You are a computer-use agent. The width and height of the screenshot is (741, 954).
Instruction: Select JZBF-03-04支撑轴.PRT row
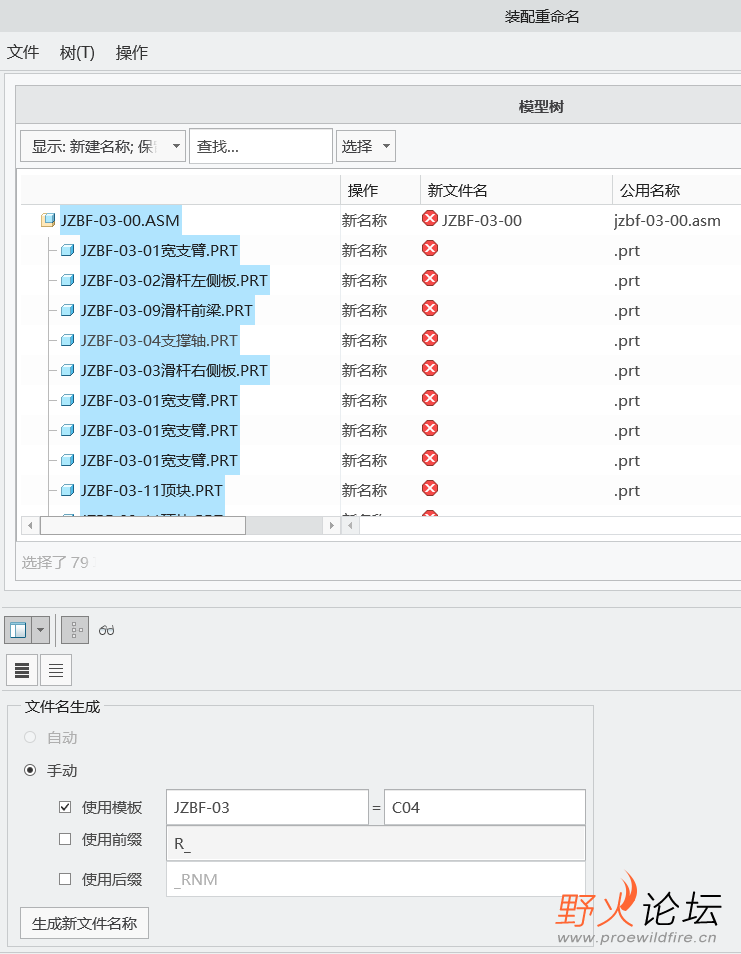pyautogui.click(x=159, y=340)
